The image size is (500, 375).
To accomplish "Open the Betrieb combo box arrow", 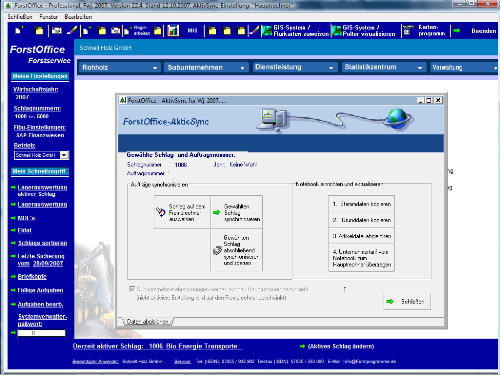I will 64,155.
